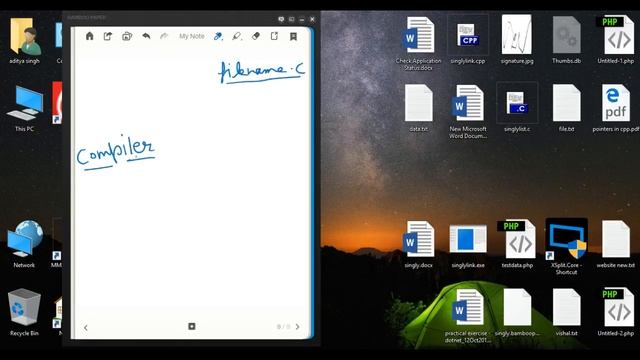Screen dimensions: 640x360
Task: Open the share/export icon in note toolbar
Action: tap(108, 36)
